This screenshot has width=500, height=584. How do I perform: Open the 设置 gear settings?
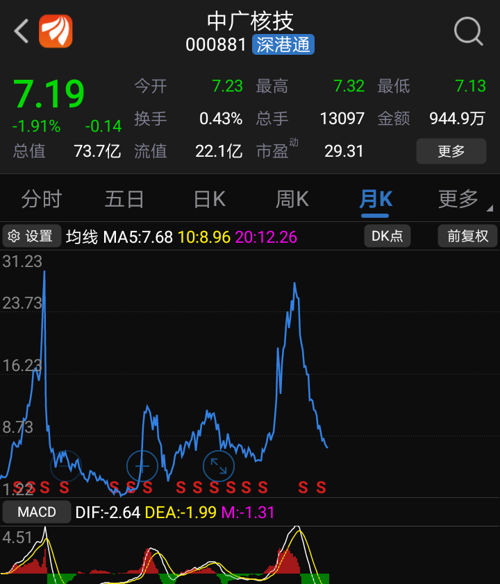[31, 236]
